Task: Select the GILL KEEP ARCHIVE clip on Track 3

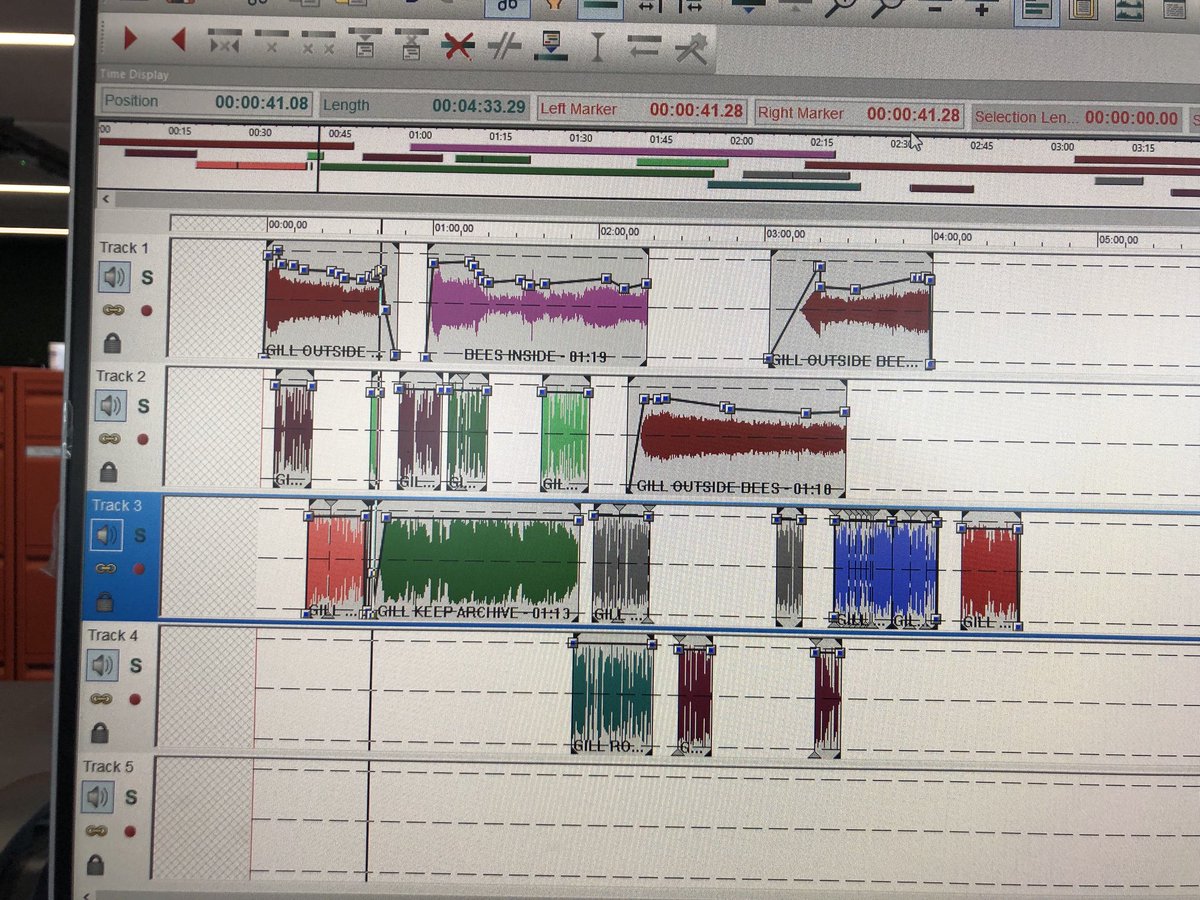Action: tap(480, 560)
